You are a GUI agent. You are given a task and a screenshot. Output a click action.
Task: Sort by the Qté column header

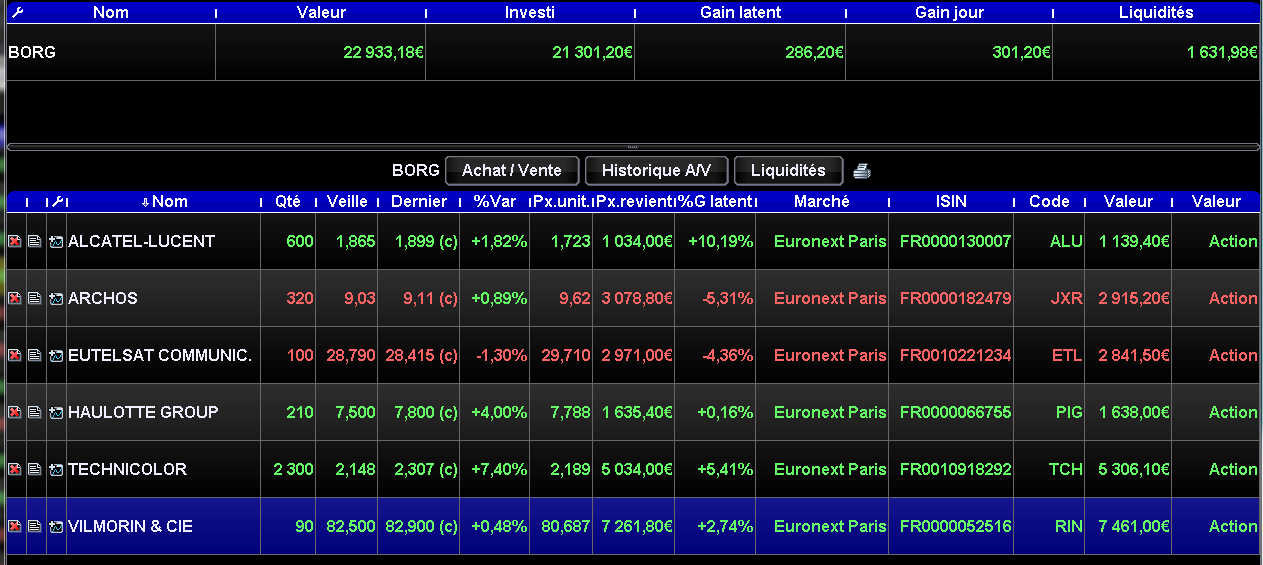tap(288, 202)
